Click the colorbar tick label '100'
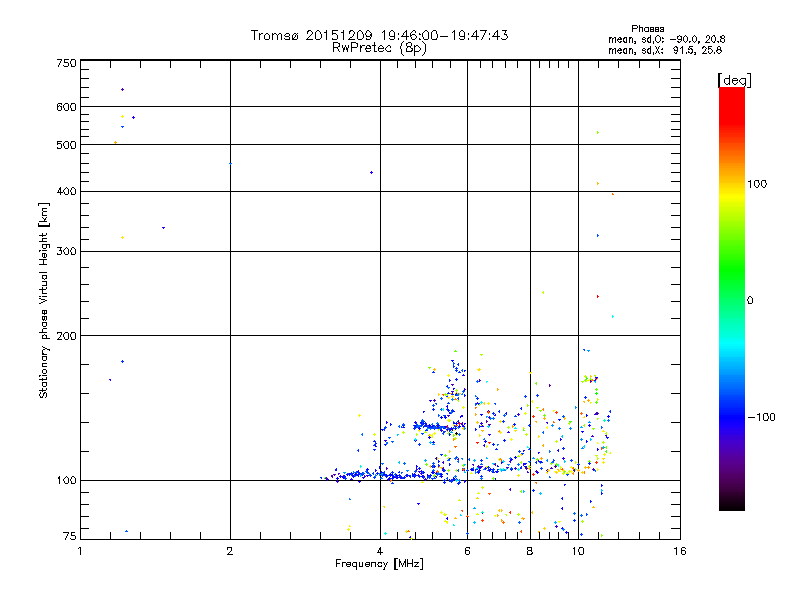The image size is (800, 600). coord(757,184)
